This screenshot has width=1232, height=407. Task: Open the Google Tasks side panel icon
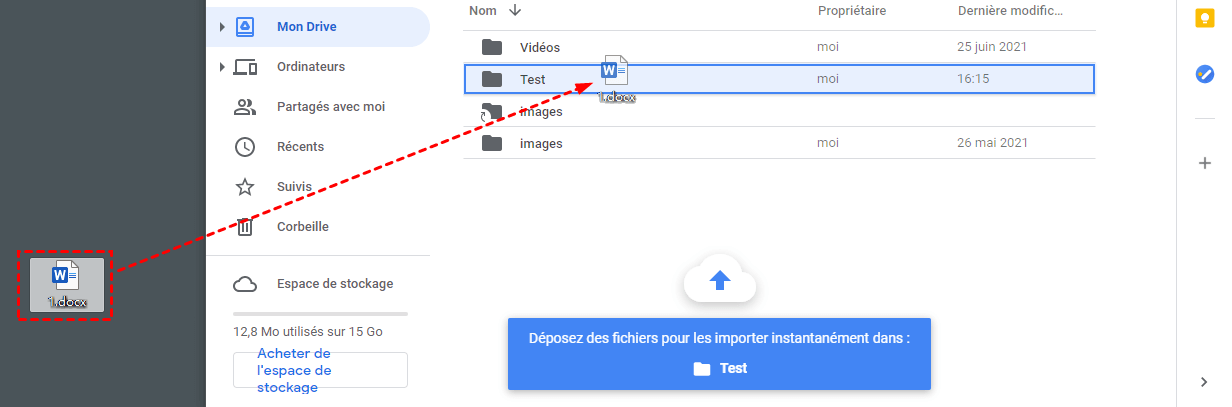[1205, 73]
